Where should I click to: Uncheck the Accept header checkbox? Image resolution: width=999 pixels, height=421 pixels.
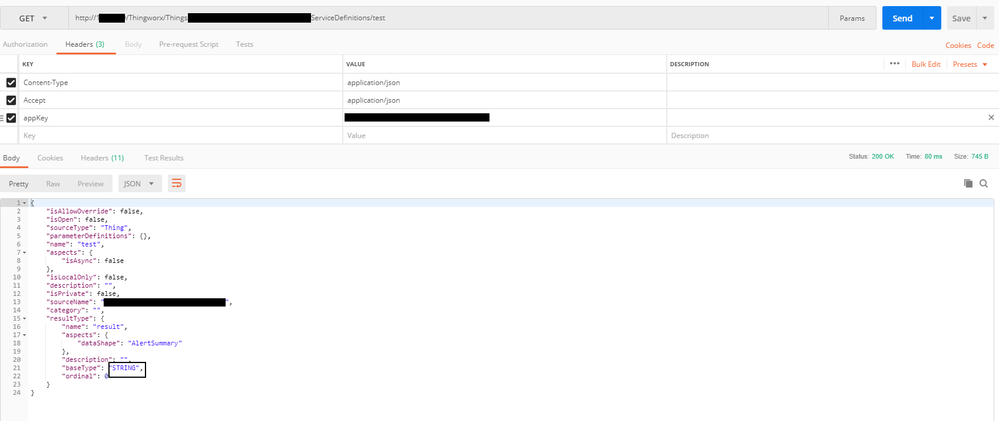11,100
